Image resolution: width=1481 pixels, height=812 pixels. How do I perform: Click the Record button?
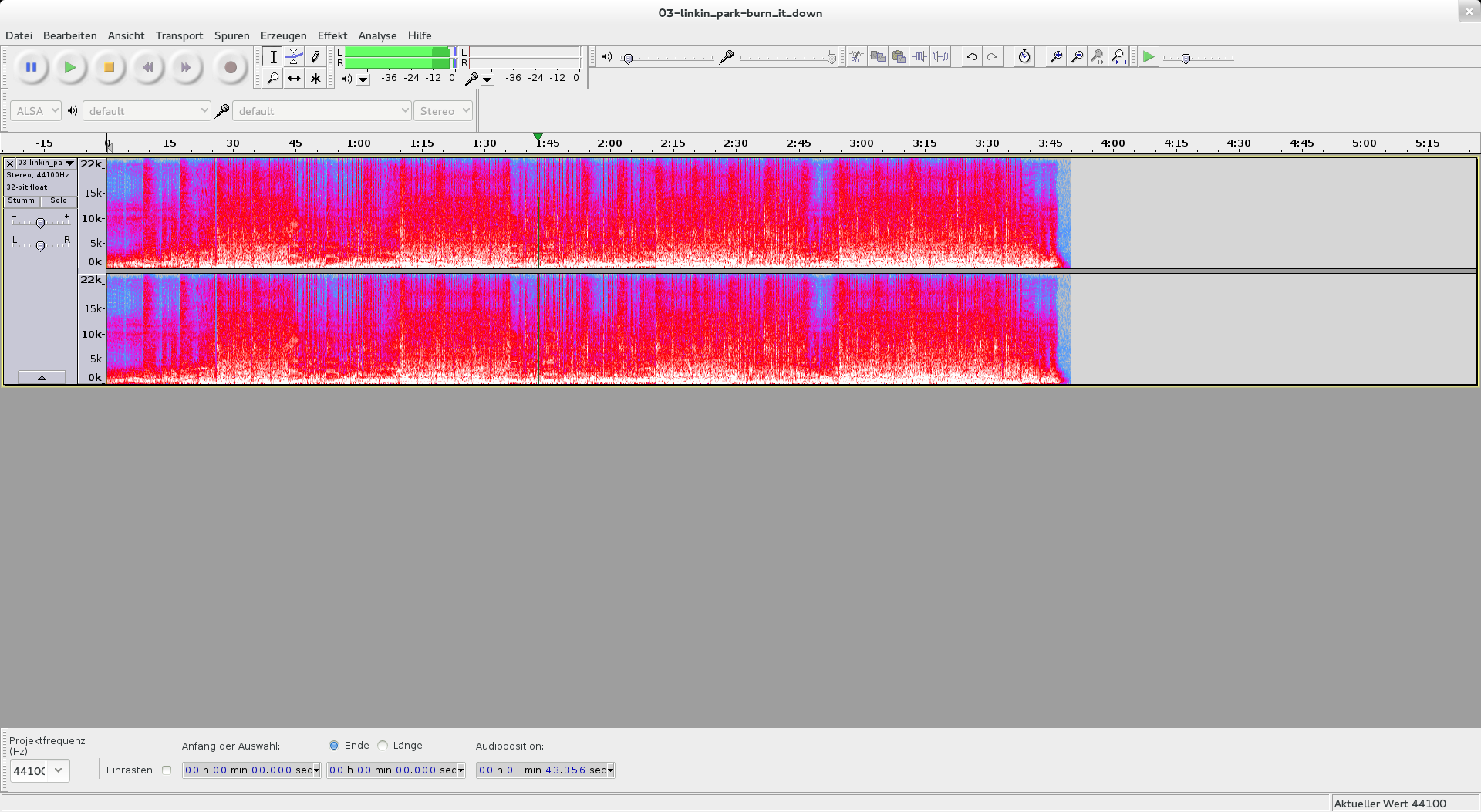point(230,68)
